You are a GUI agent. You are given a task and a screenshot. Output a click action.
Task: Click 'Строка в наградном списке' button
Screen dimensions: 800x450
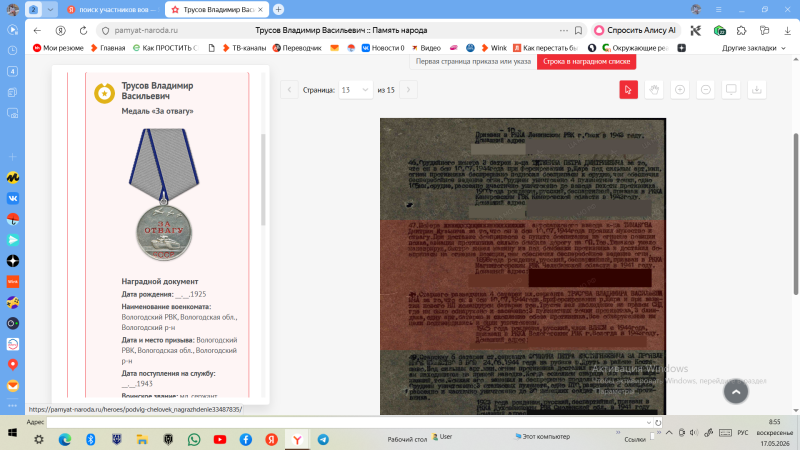586,61
